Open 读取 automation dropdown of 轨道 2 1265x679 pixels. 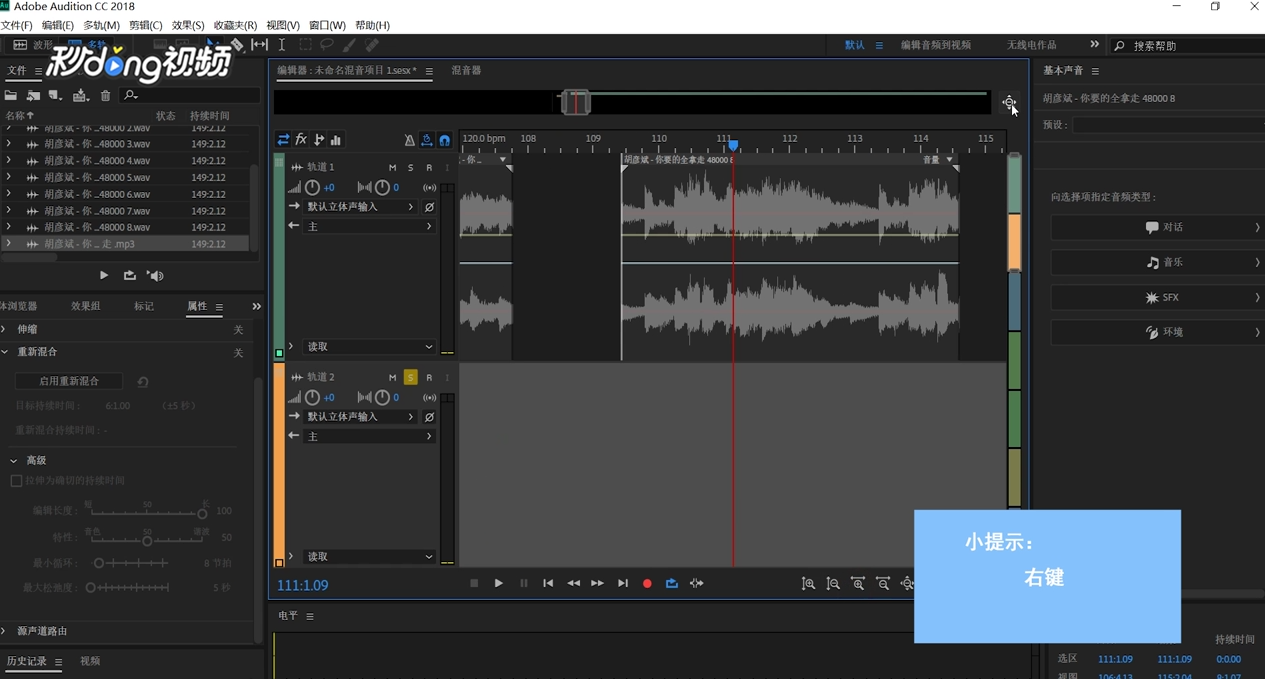click(x=370, y=557)
